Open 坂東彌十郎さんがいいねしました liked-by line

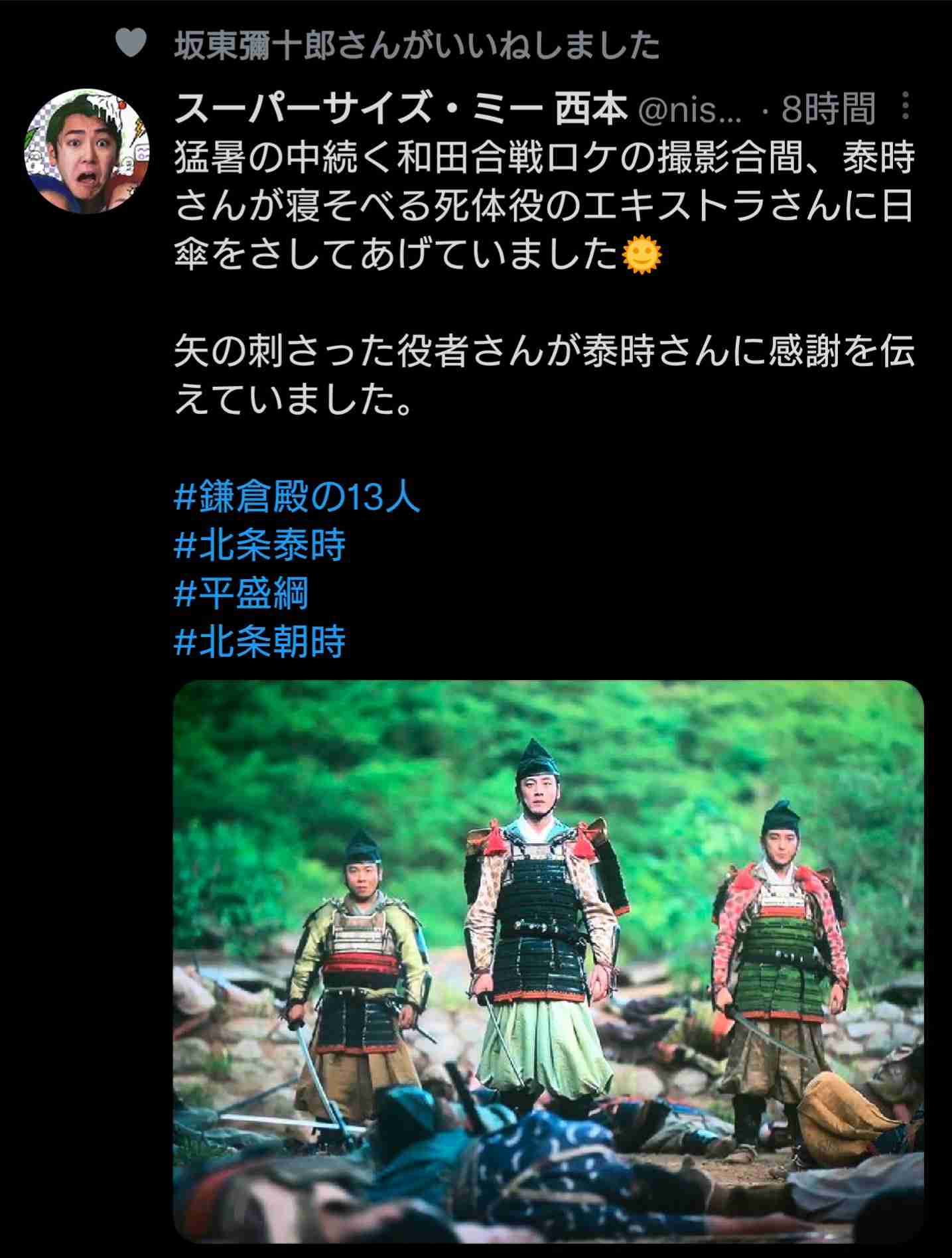[x=417, y=45]
